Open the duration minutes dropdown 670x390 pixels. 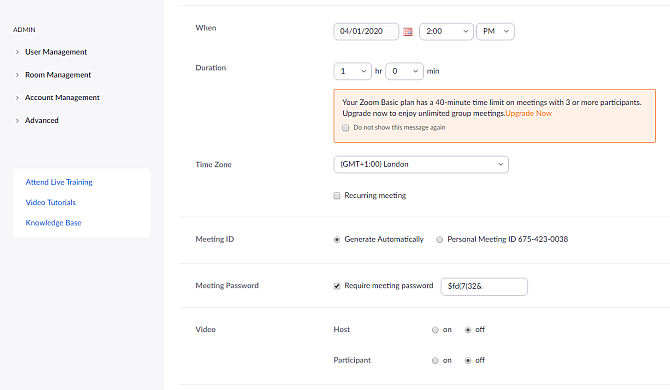tap(404, 71)
